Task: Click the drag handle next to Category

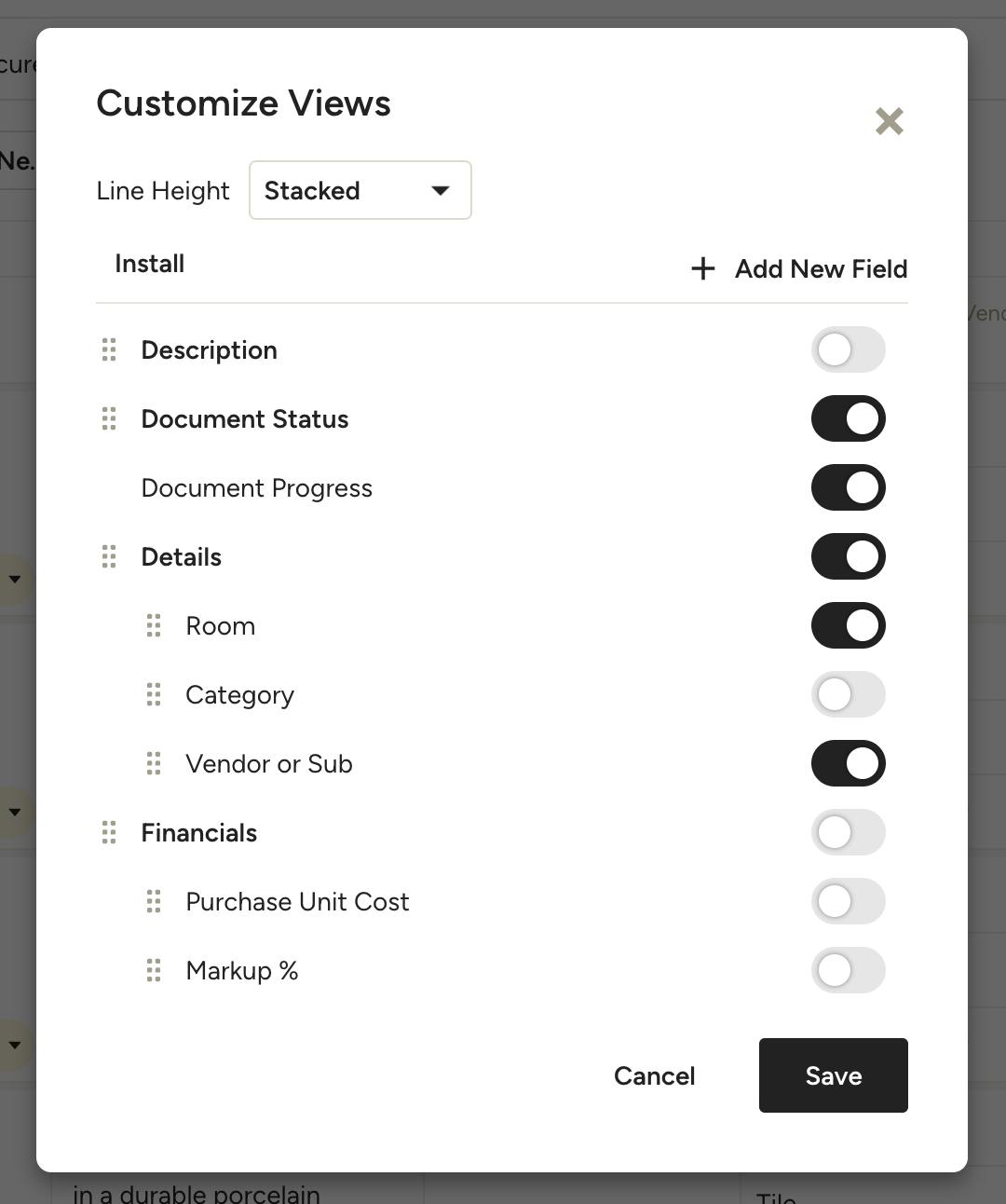Action: [x=154, y=694]
